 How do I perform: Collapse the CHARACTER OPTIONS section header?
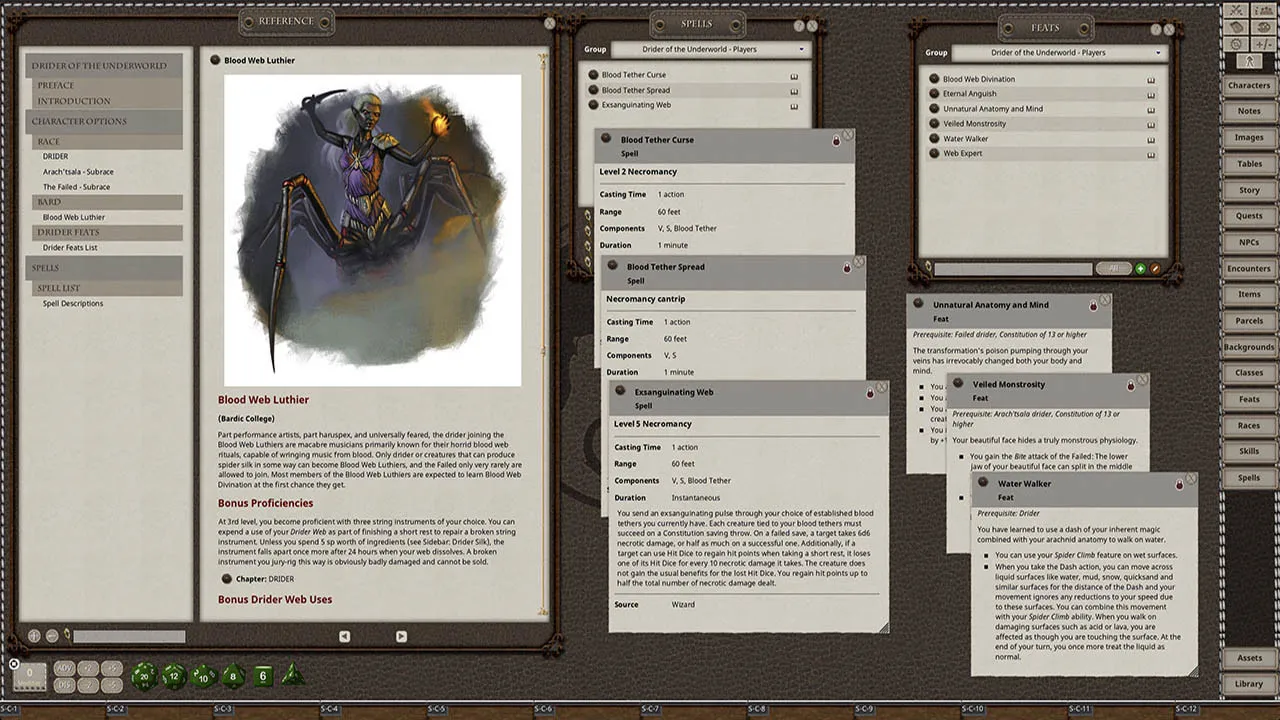coord(105,121)
